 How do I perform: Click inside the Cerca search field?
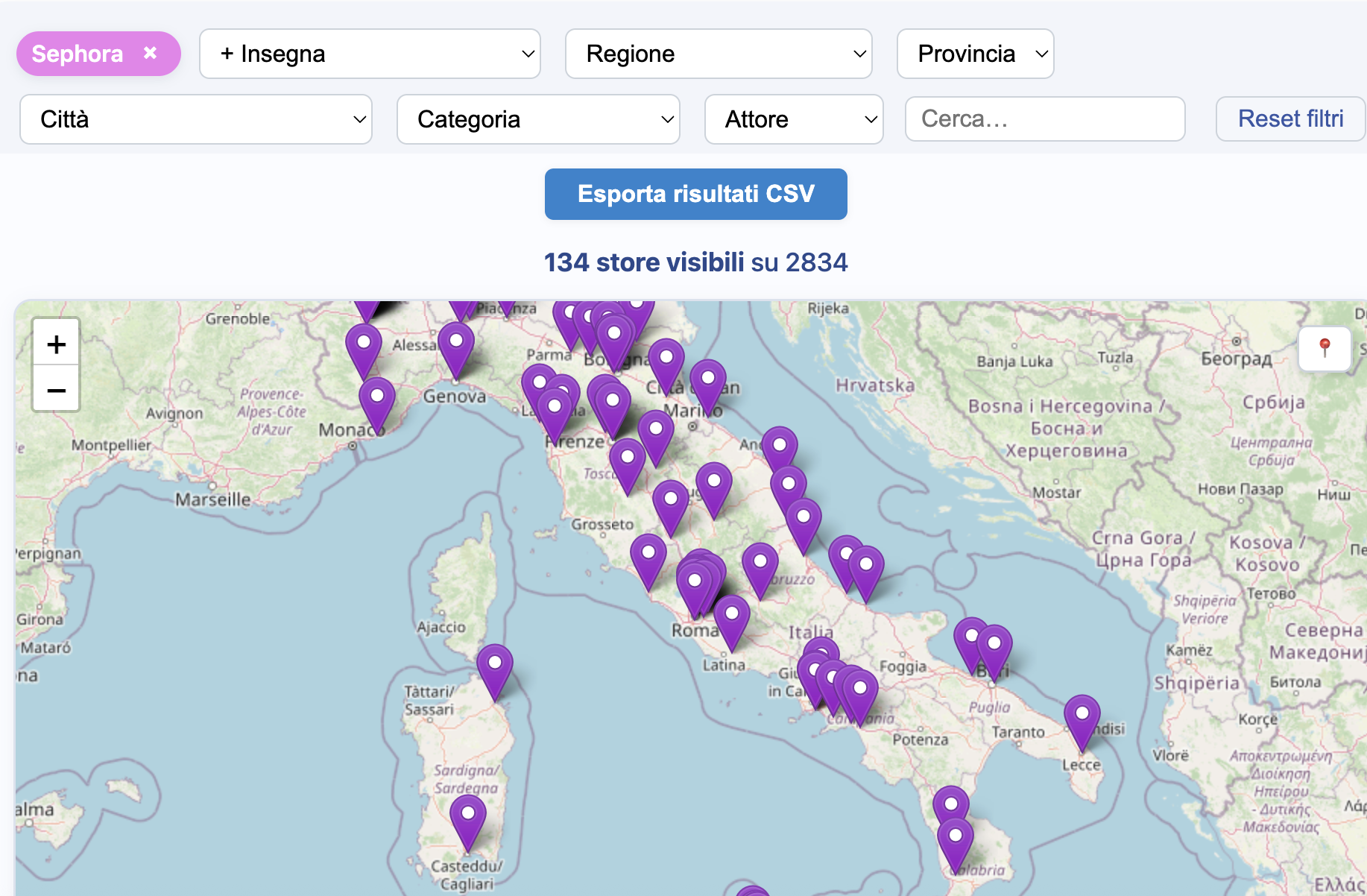[x=1044, y=119]
